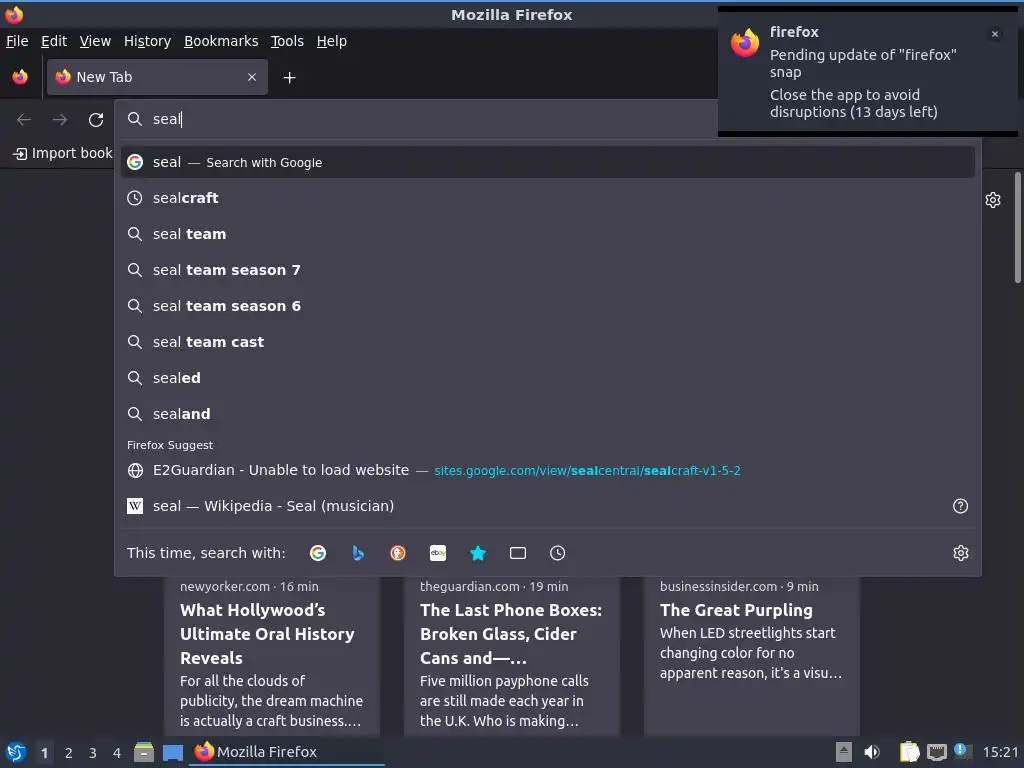The image size is (1024, 768).
Task: Switch to workspace 2
Action: click(69, 753)
